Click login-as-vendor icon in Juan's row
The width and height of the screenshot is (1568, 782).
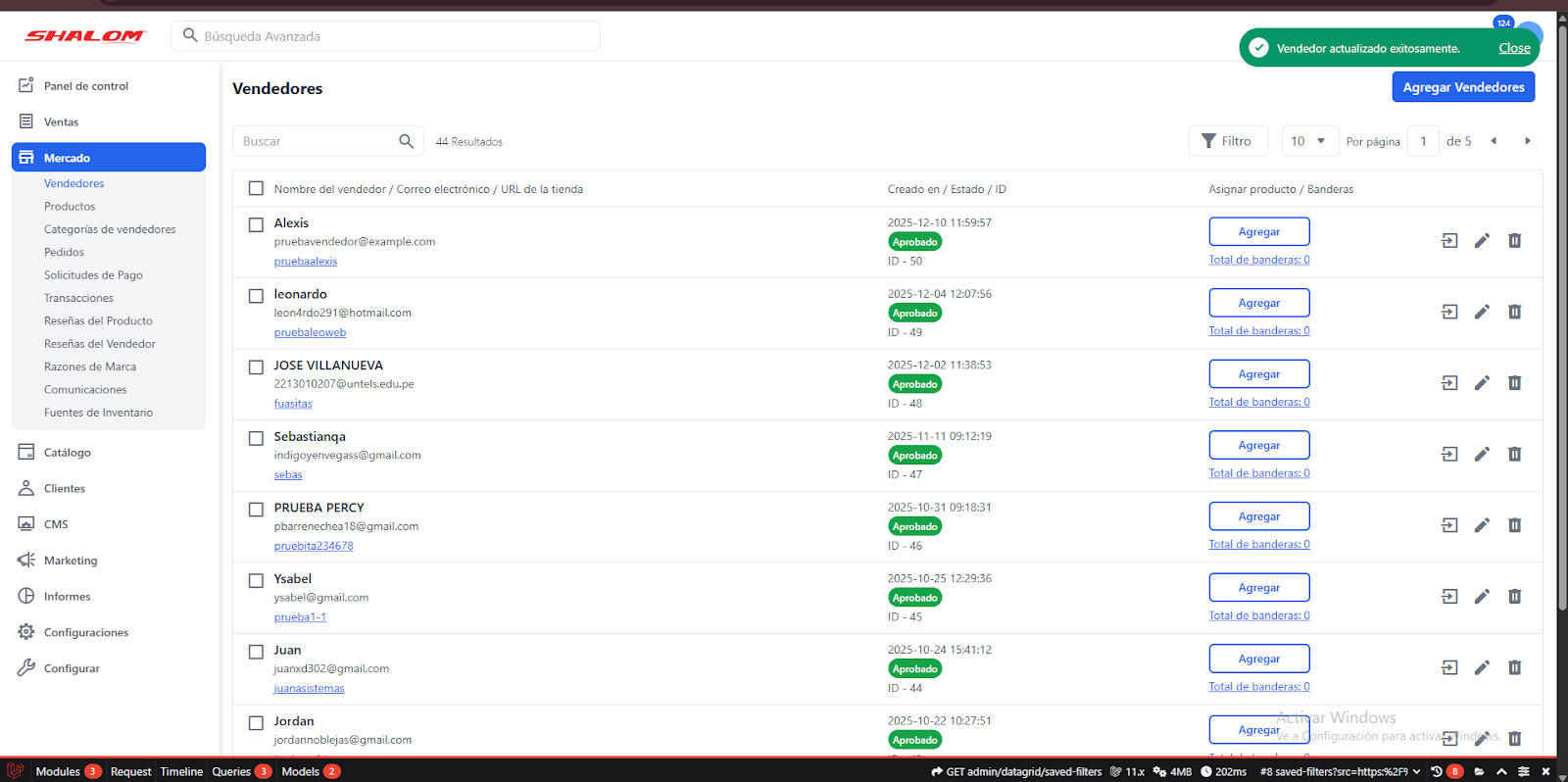(x=1449, y=667)
